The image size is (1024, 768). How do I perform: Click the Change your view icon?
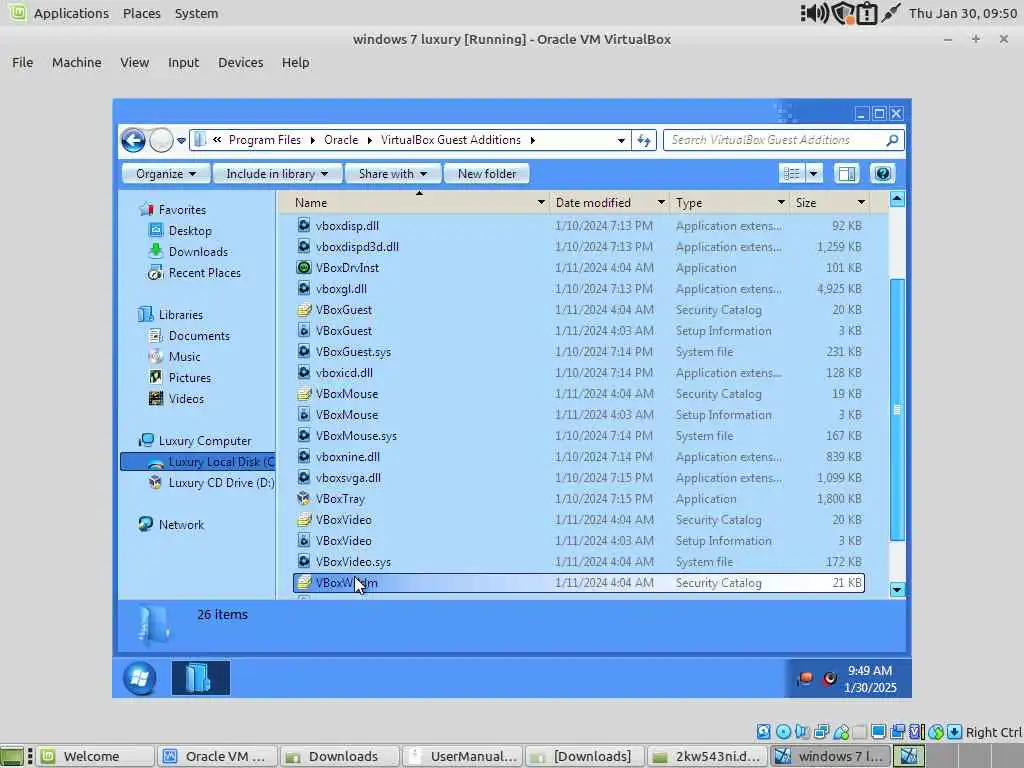[x=792, y=174]
